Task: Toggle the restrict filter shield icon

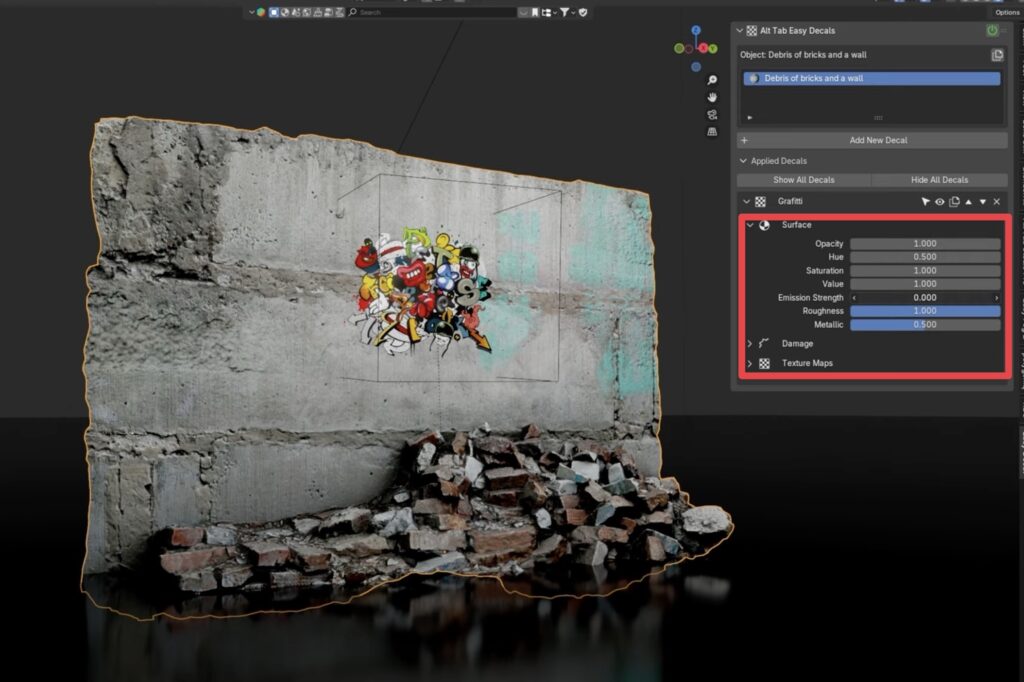Action: click(x=583, y=12)
